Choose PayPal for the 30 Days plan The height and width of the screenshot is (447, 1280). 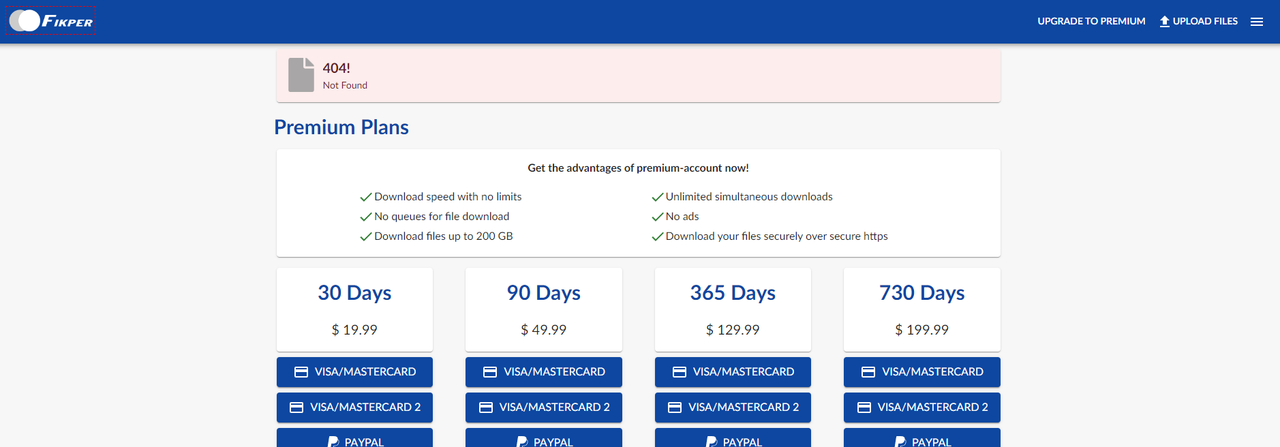[355, 438]
